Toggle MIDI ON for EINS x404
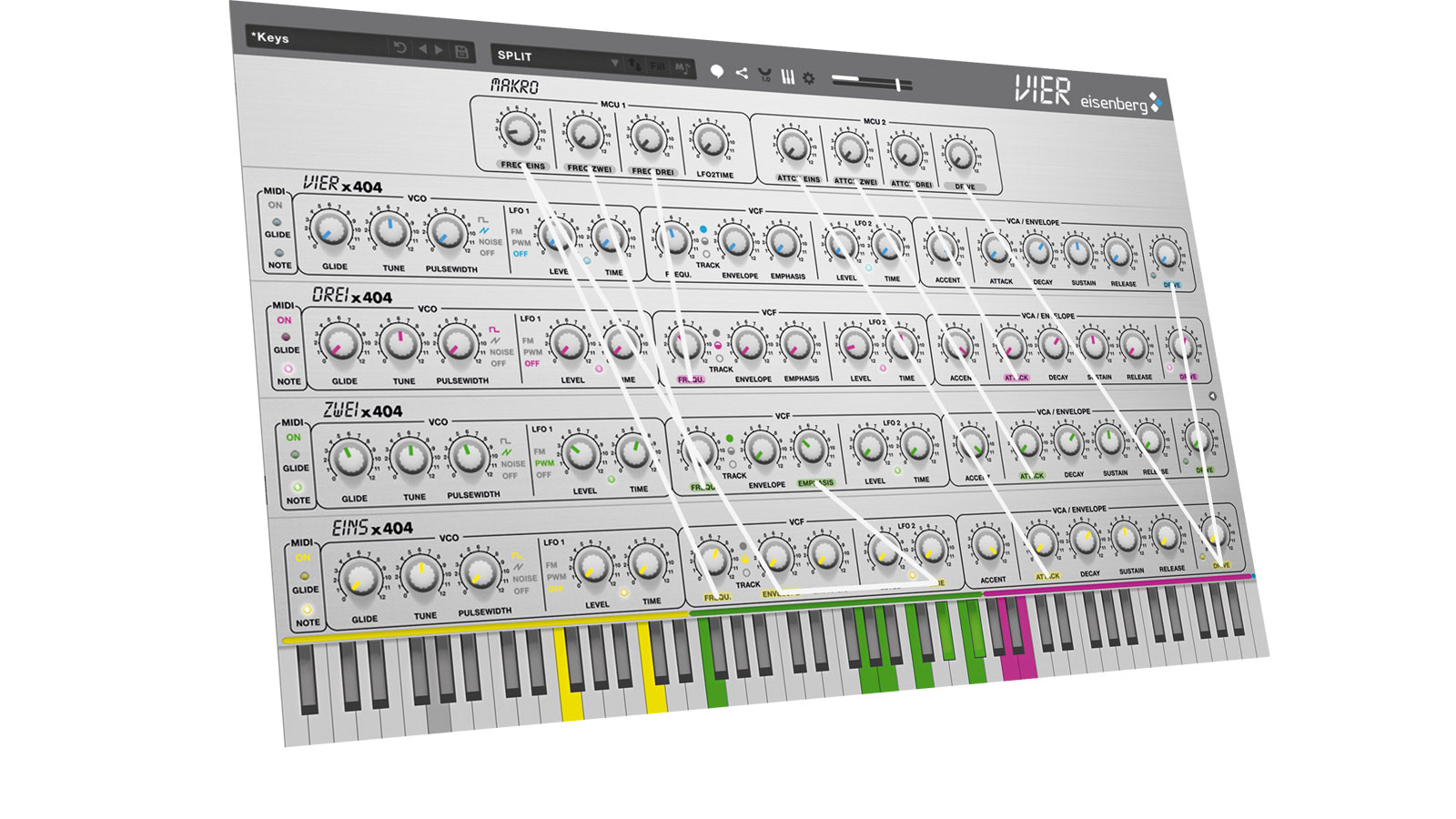The height and width of the screenshot is (819, 1456). pyautogui.click(x=303, y=558)
